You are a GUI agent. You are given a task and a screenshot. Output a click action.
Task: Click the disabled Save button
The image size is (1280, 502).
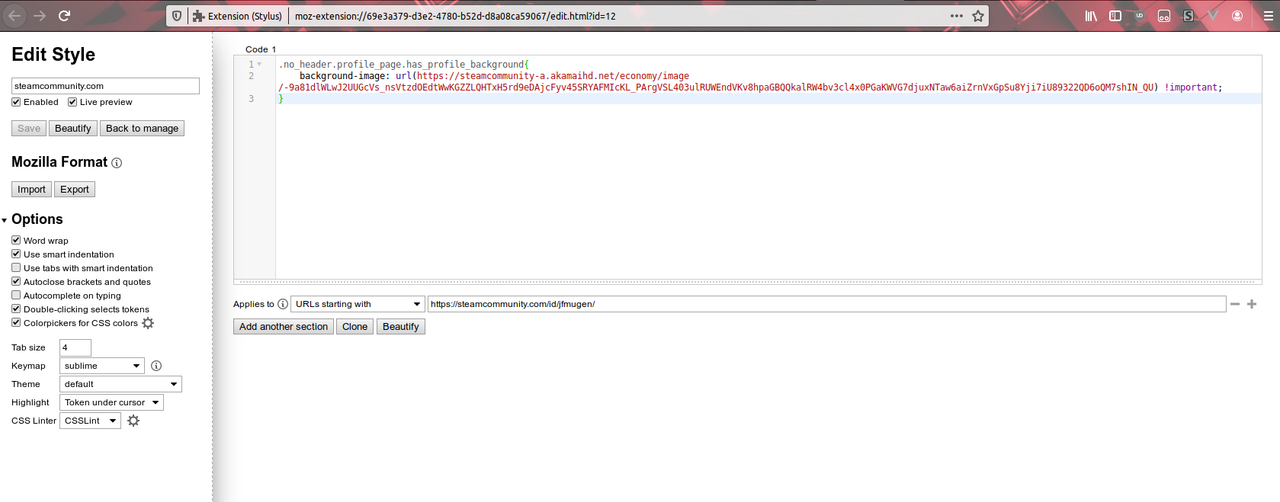(x=29, y=128)
